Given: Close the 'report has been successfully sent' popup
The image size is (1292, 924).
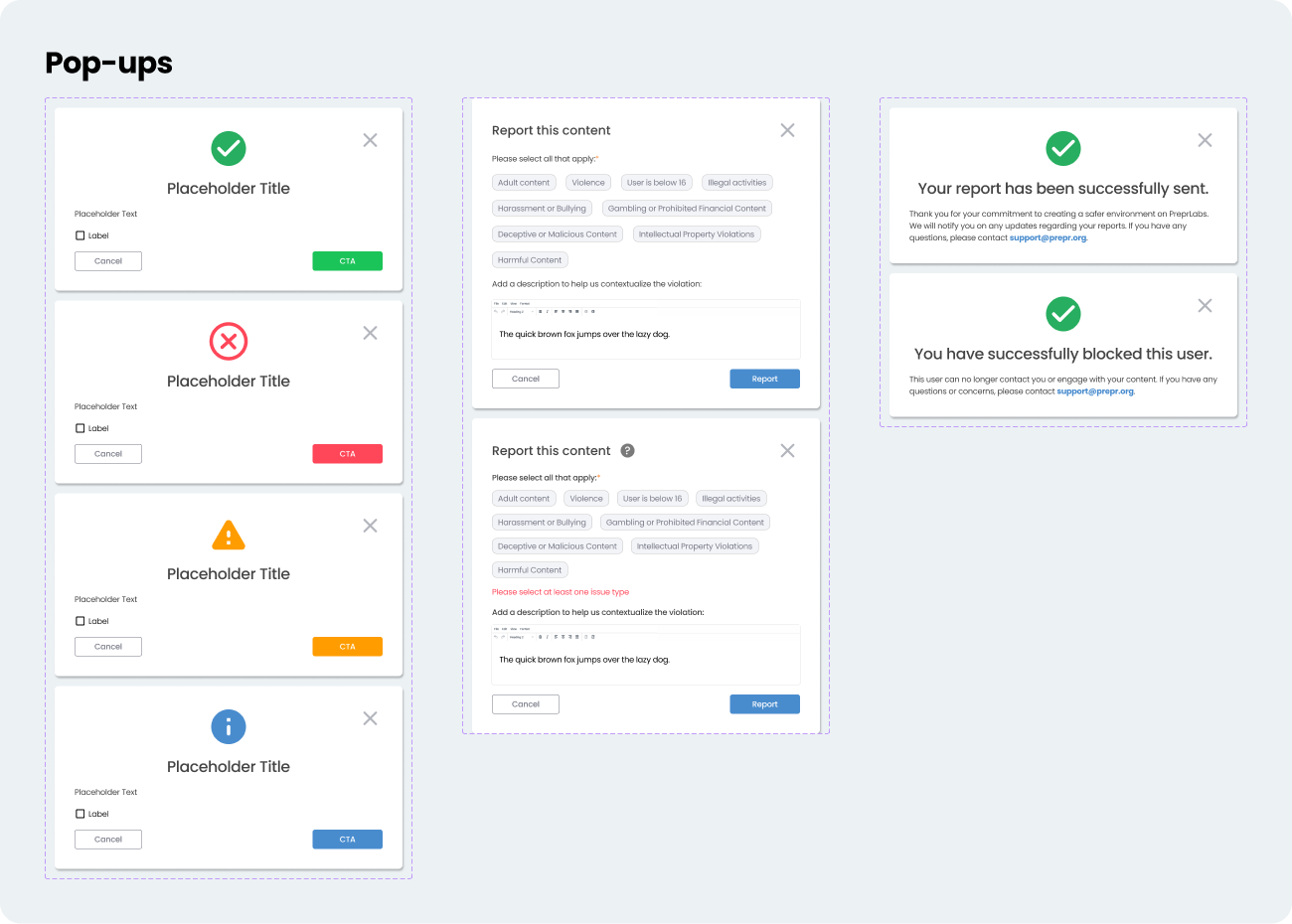Looking at the screenshot, I should pos(1205,141).
